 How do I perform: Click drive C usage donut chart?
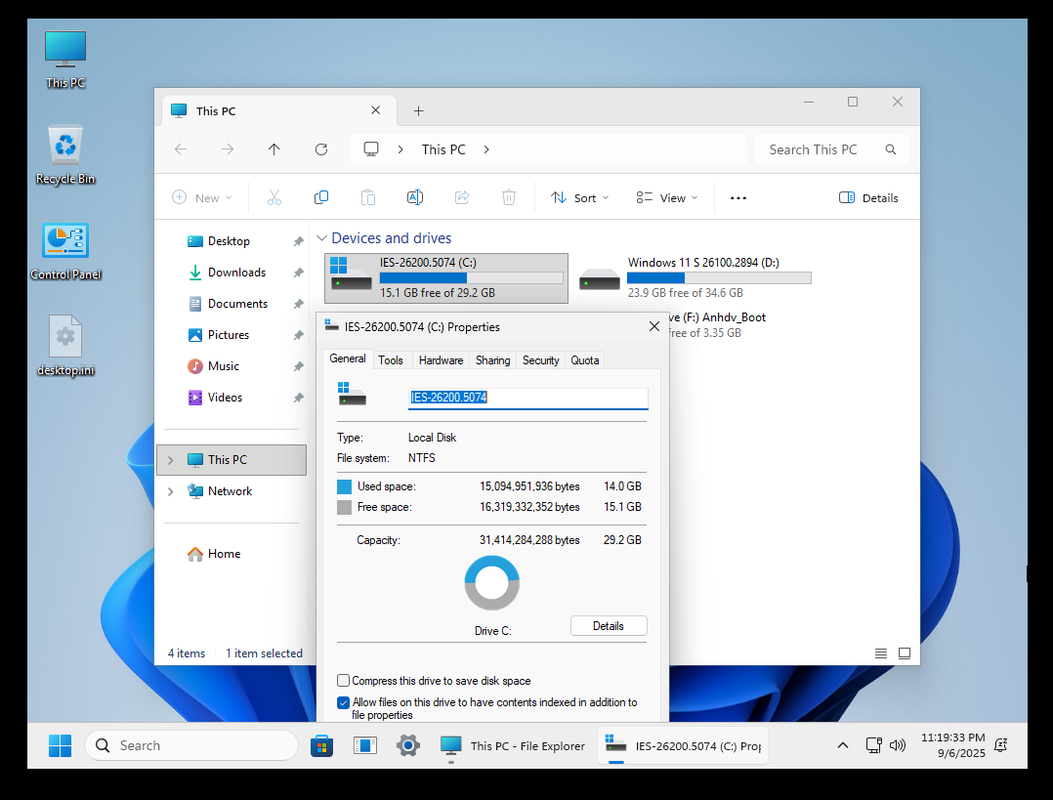tap(492, 582)
